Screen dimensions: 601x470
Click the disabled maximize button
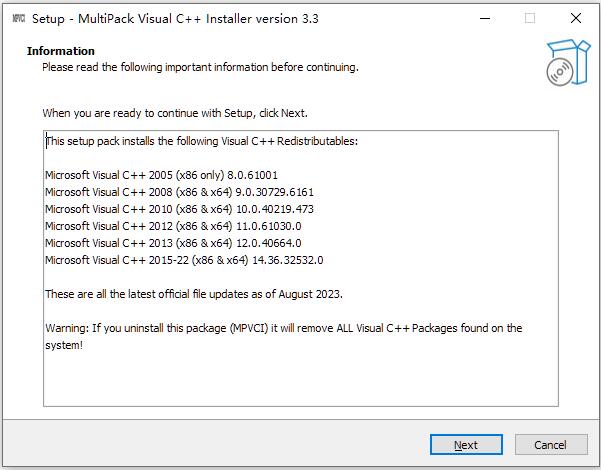coord(530,18)
